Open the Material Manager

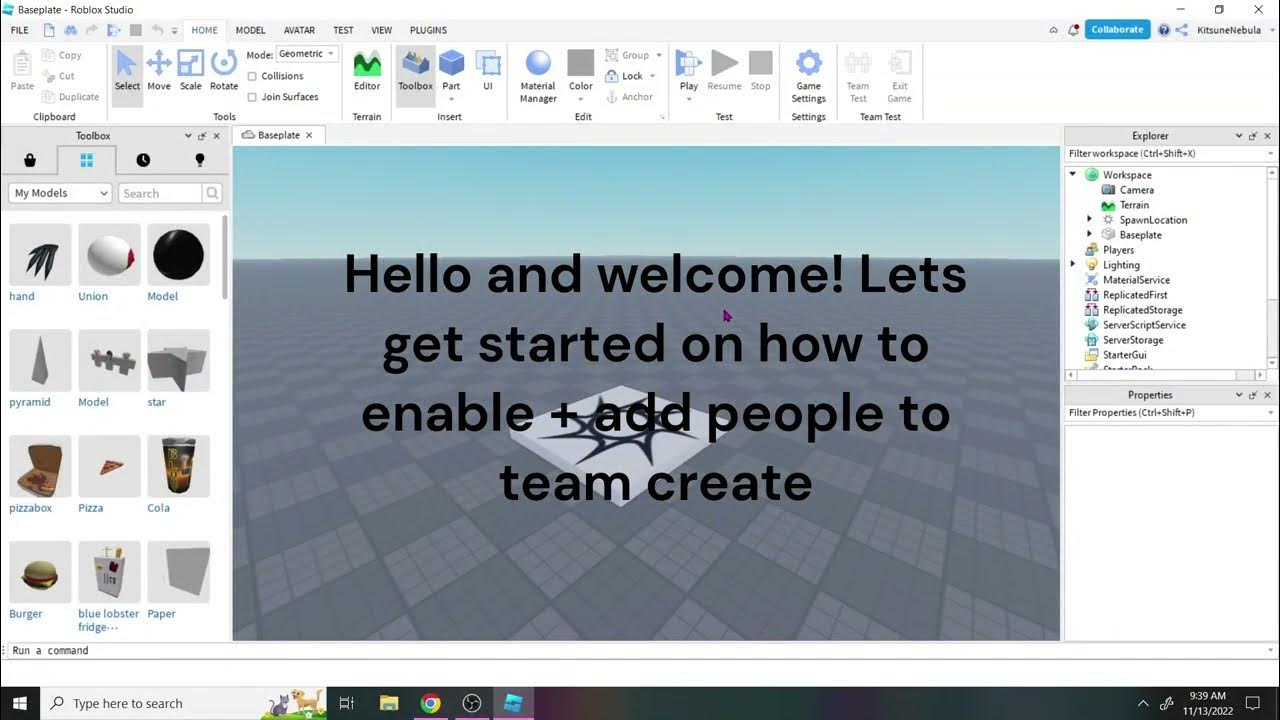tap(538, 76)
